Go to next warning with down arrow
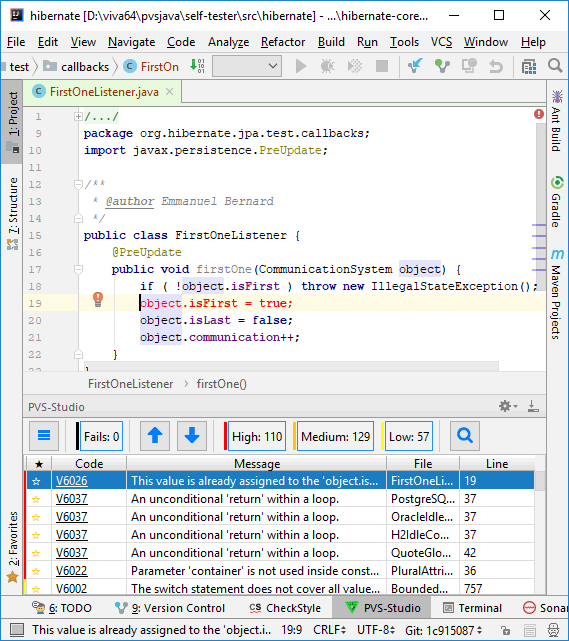This screenshot has height=641, width=569. click(x=192, y=436)
